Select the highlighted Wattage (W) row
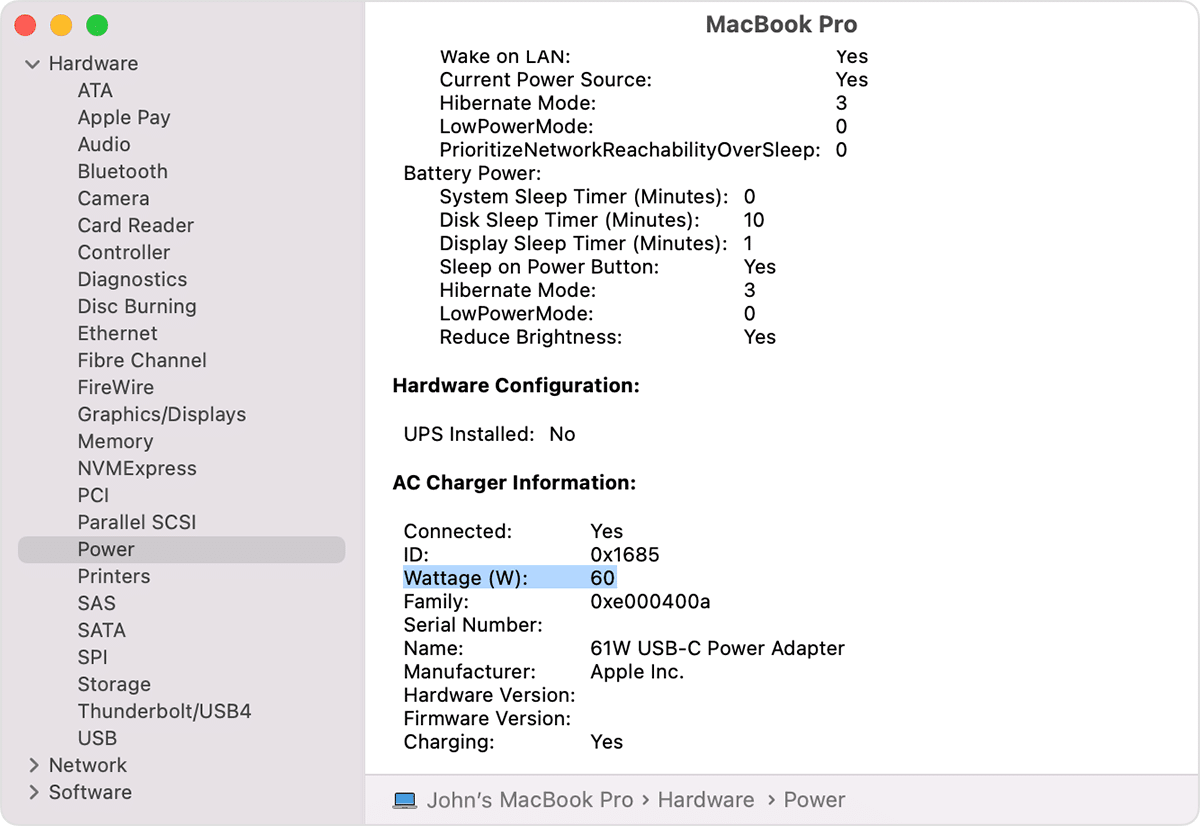Viewport: 1200px width, 826px height. pos(509,578)
